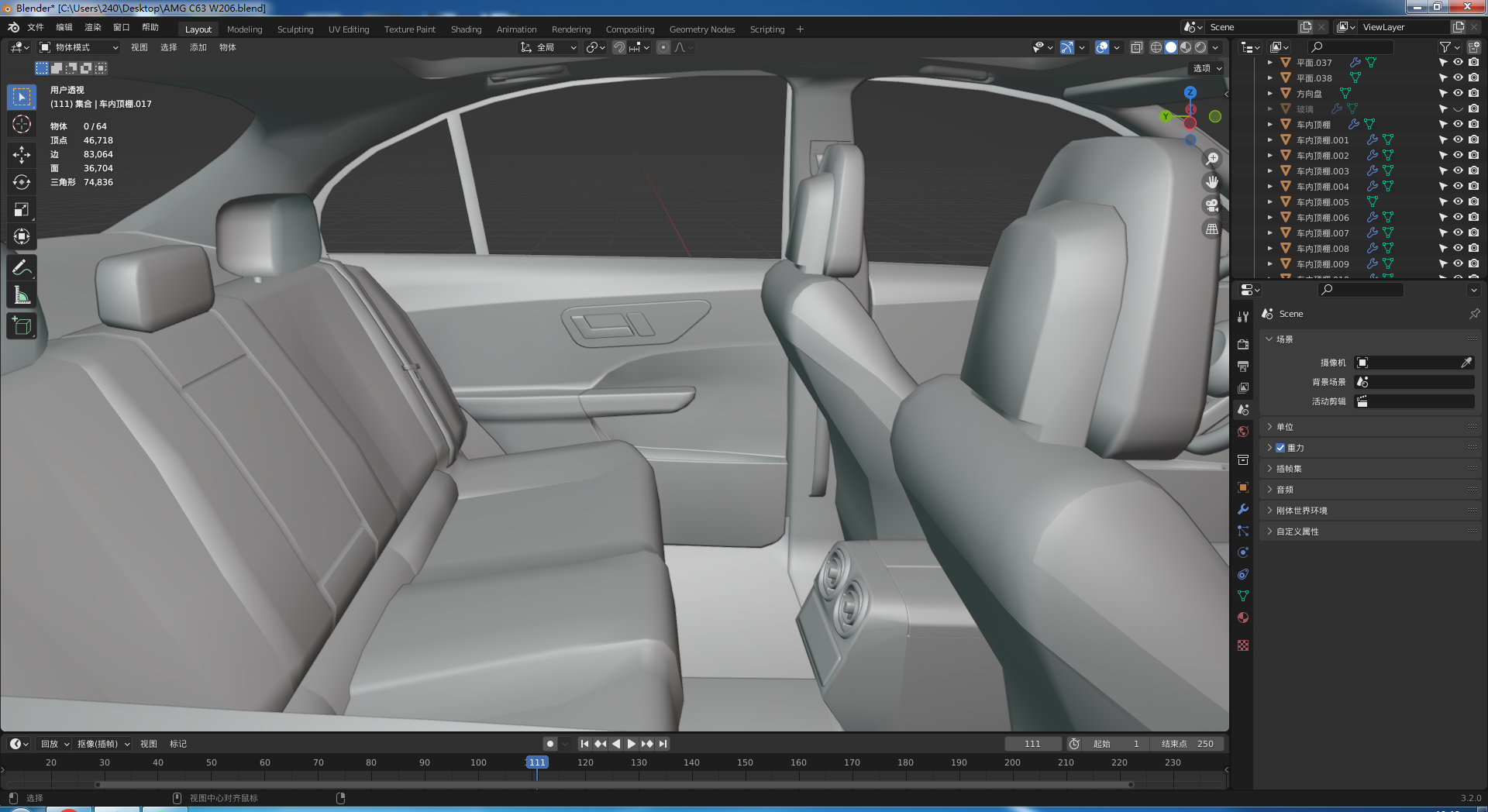Switch to the Geometry Nodes workspace tab
The image size is (1488, 812).
[x=702, y=29]
